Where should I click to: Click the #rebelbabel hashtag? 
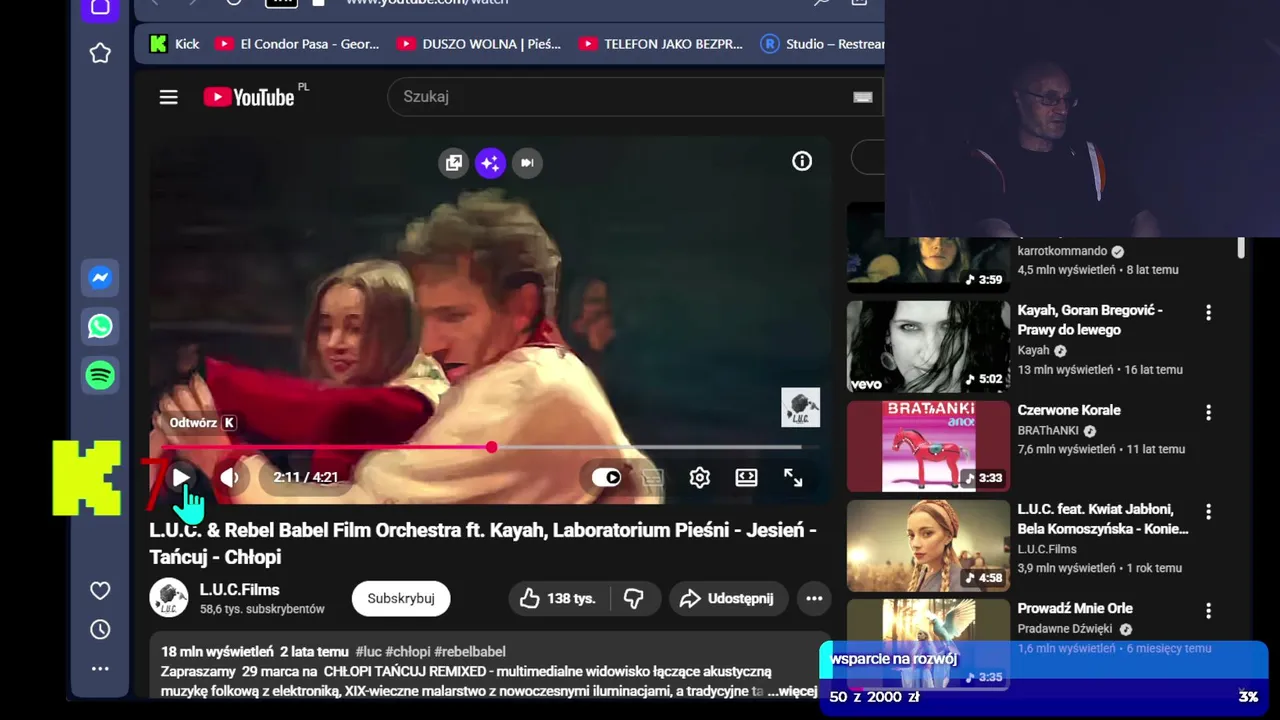470,652
